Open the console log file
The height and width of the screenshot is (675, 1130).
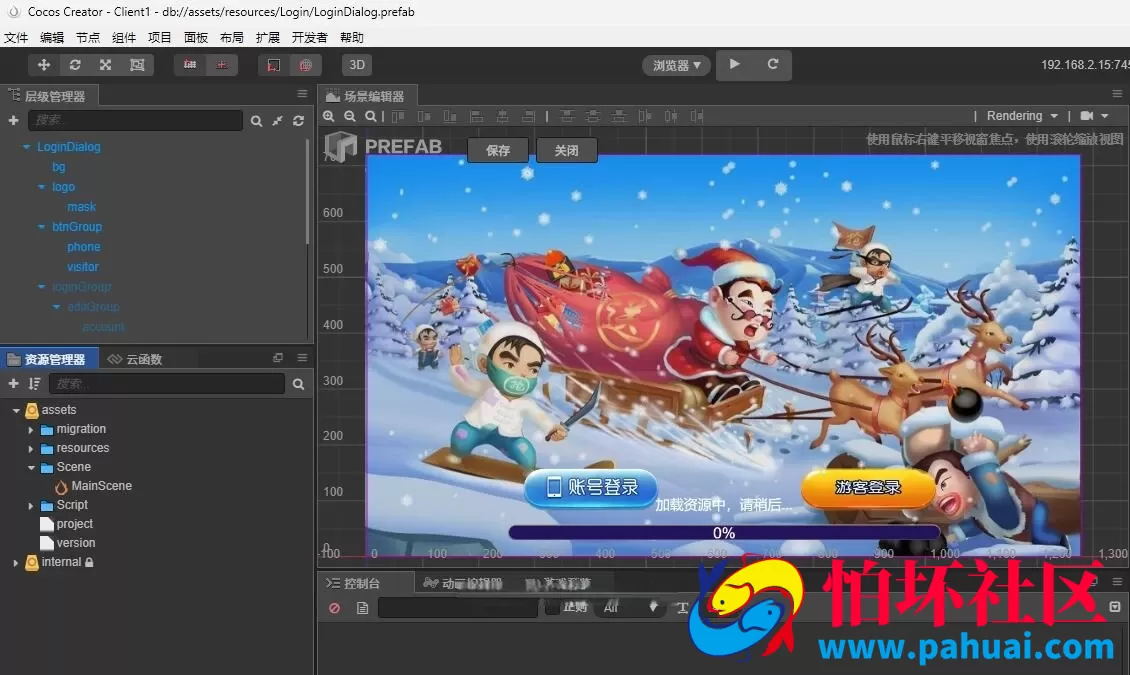(362, 608)
